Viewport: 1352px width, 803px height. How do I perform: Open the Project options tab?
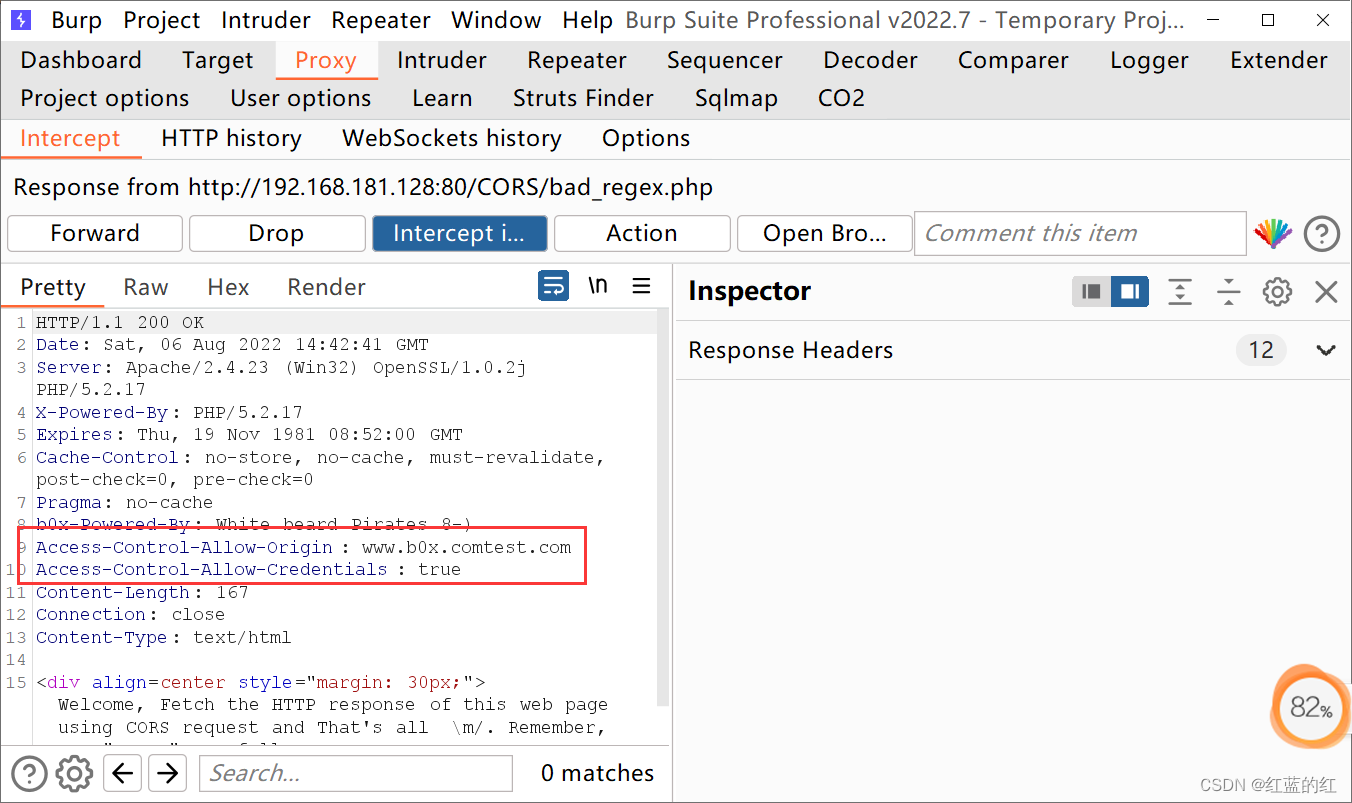(105, 98)
